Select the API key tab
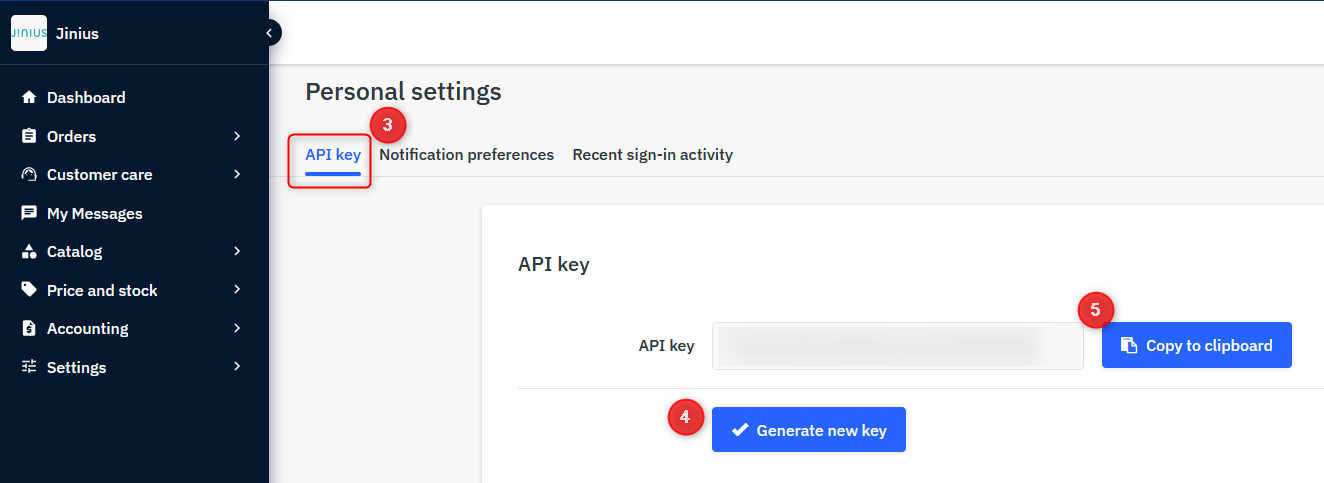The image size is (1324, 483). coord(333,155)
